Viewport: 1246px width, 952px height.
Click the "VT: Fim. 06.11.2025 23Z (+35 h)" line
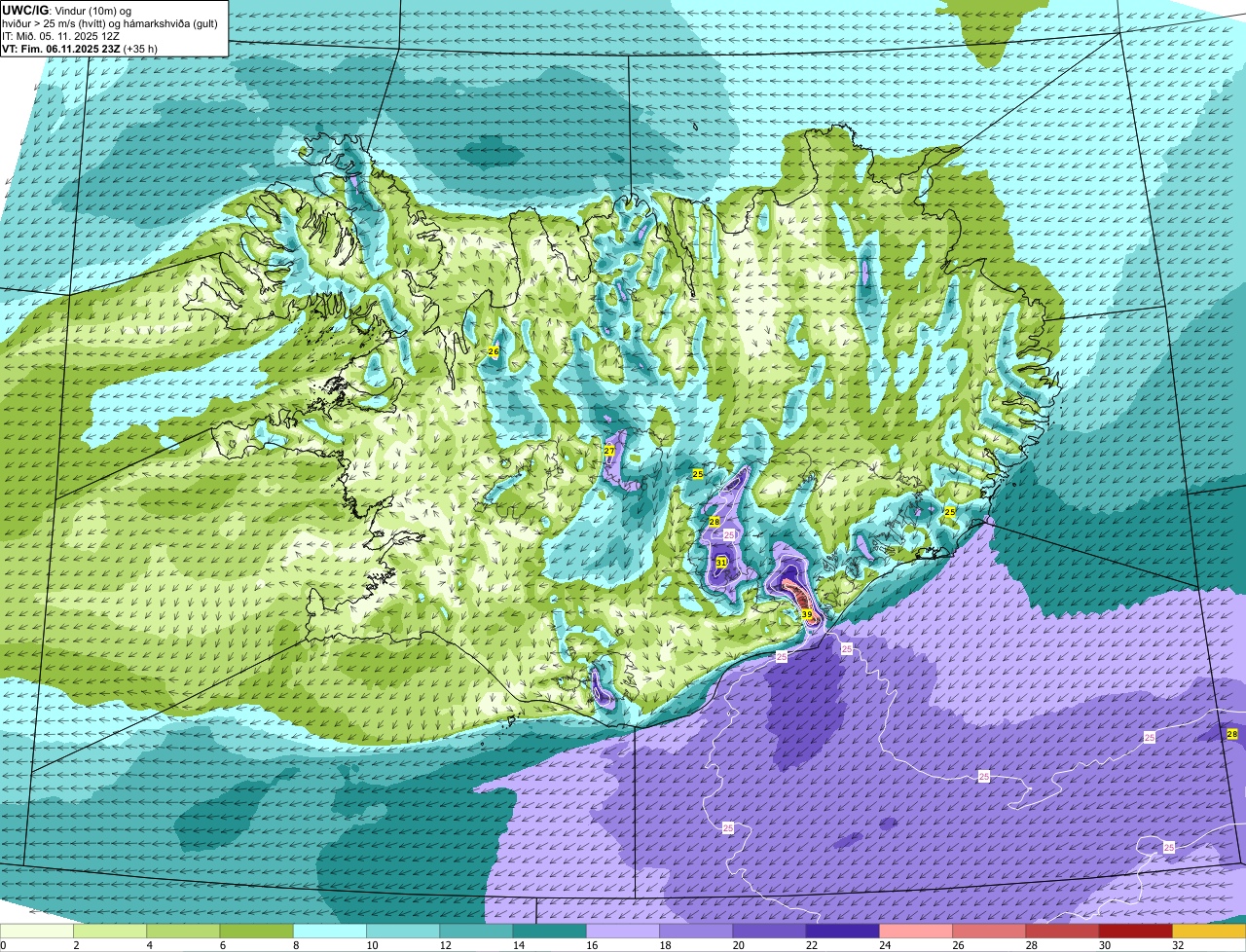(x=80, y=48)
